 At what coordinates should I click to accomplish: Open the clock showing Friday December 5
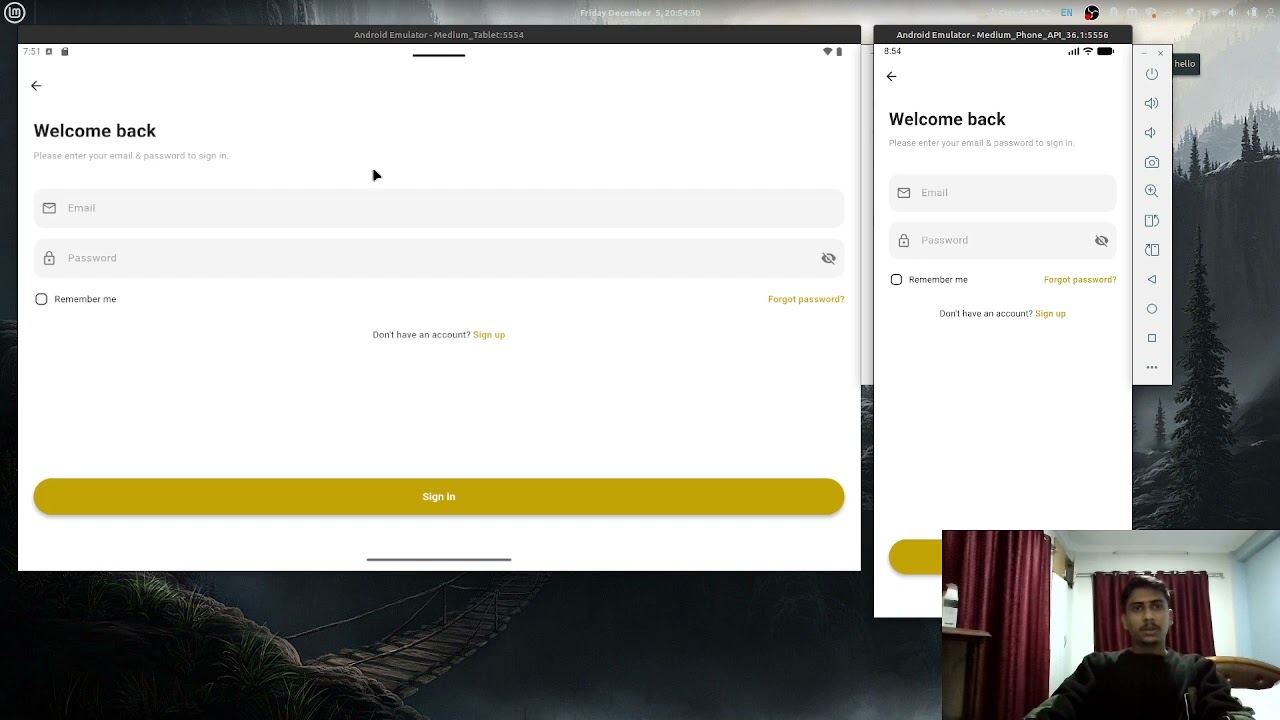coord(640,13)
